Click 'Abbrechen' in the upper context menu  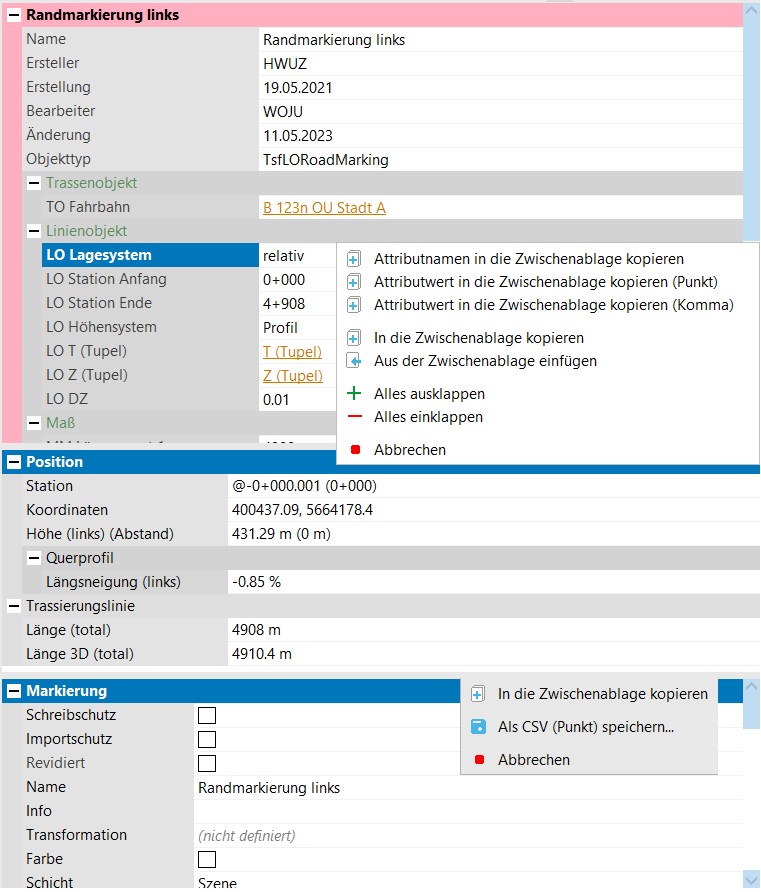tap(410, 450)
